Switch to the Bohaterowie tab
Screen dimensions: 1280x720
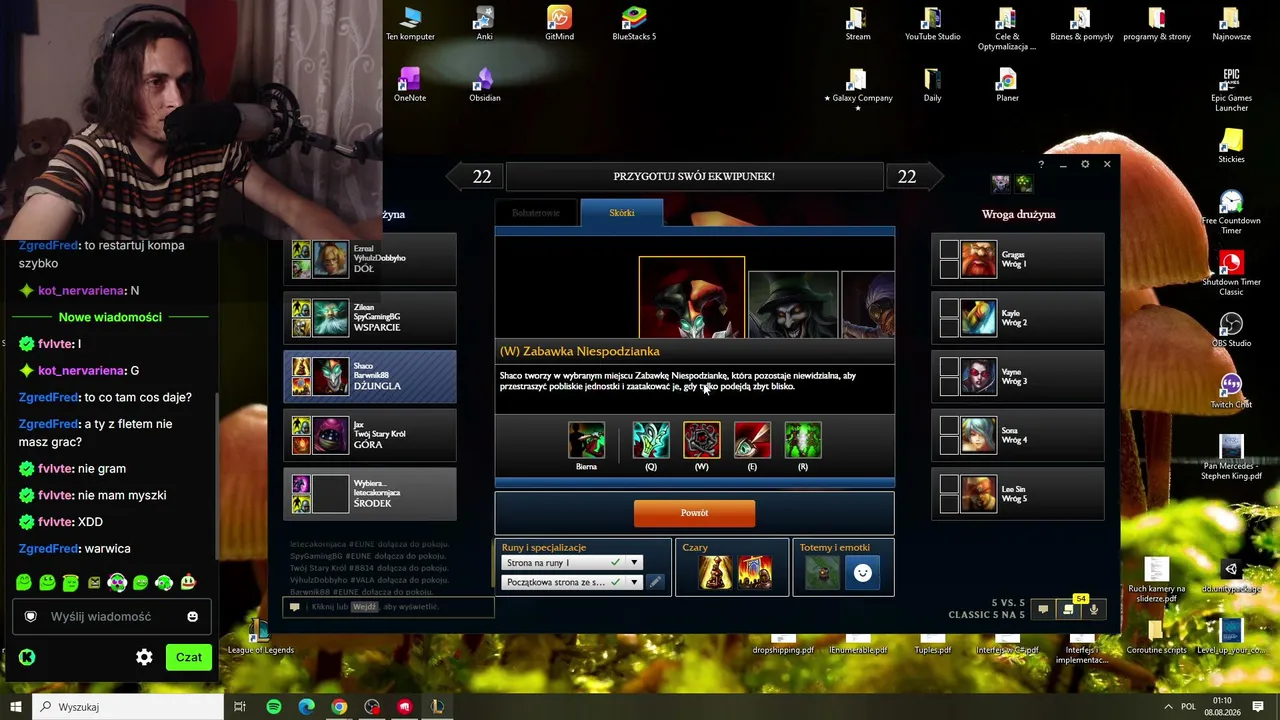pyautogui.click(x=536, y=213)
